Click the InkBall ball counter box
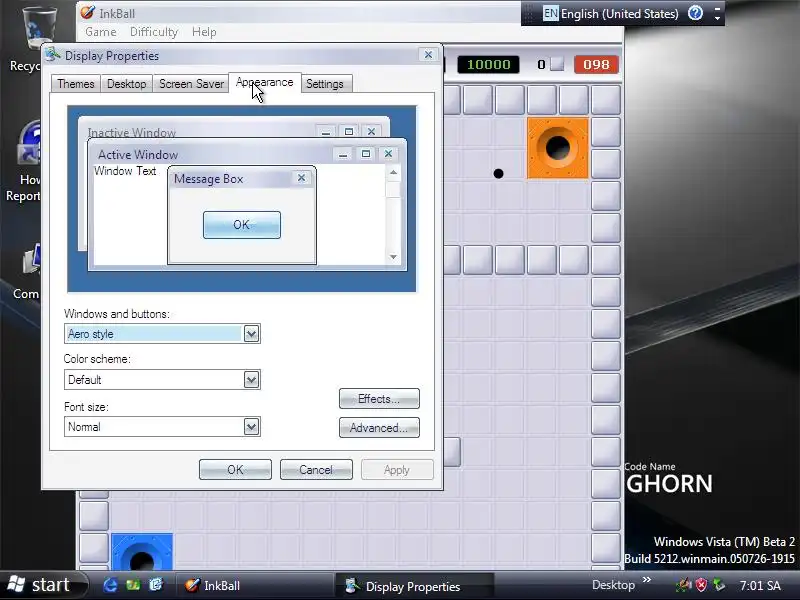The height and width of the screenshot is (600, 800). tap(557, 64)
